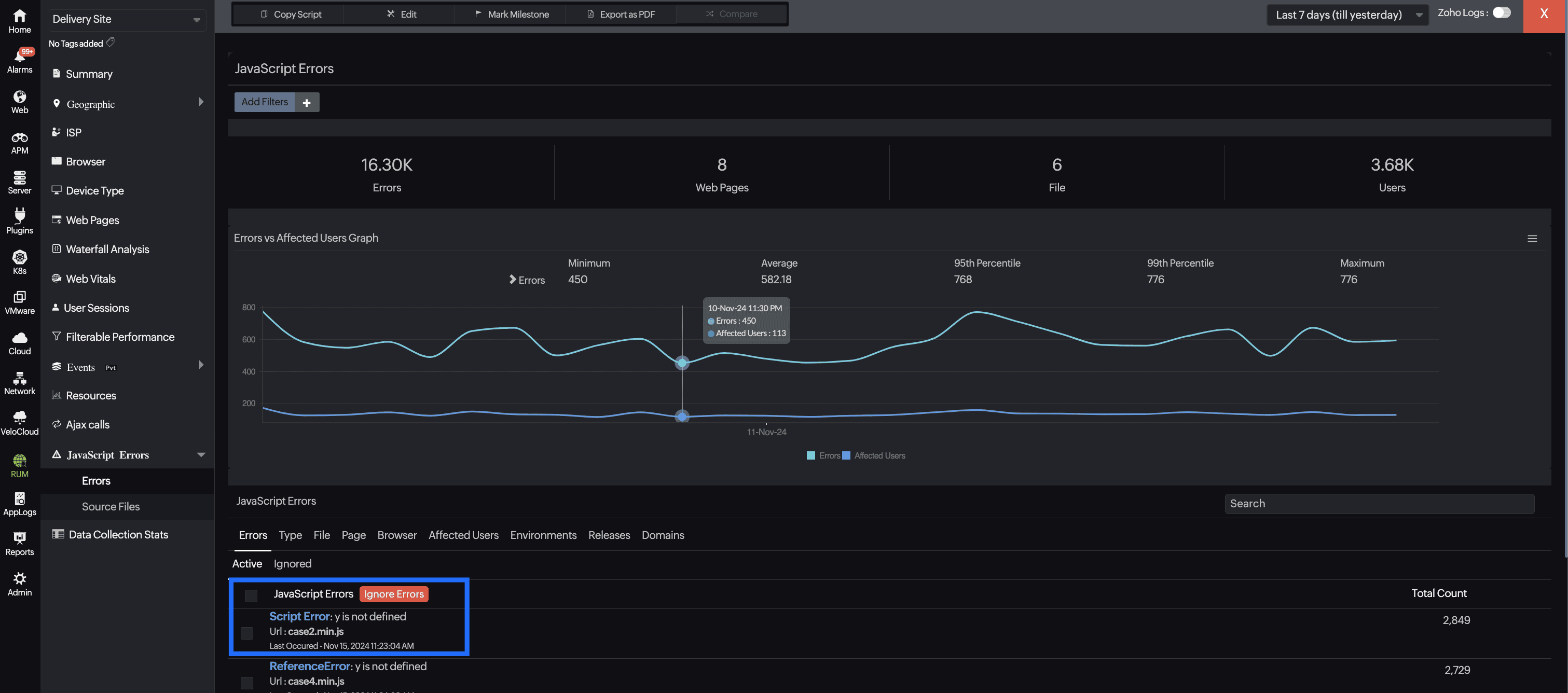Collapse the JavaScript Errors menu section
This screenshot has width=1568, height=693.
(201, 454)
